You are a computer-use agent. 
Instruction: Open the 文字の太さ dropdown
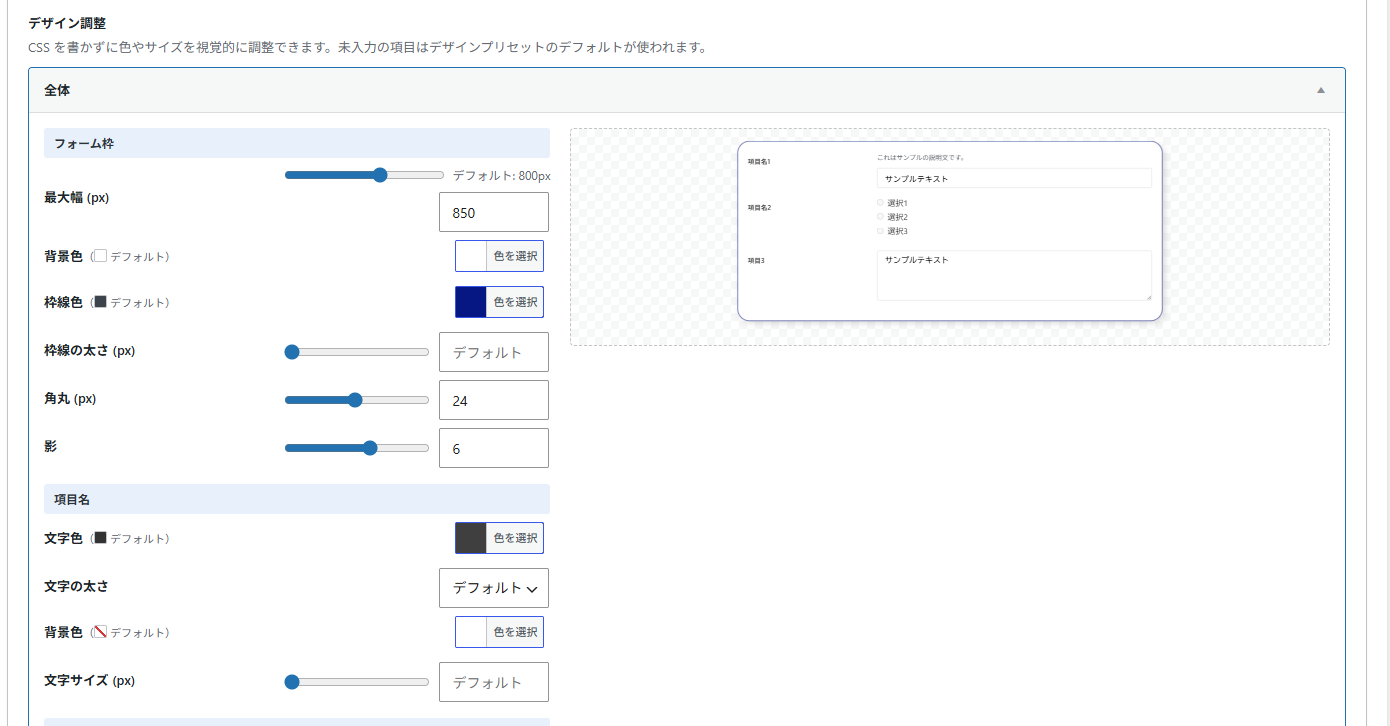coord(494,588)
